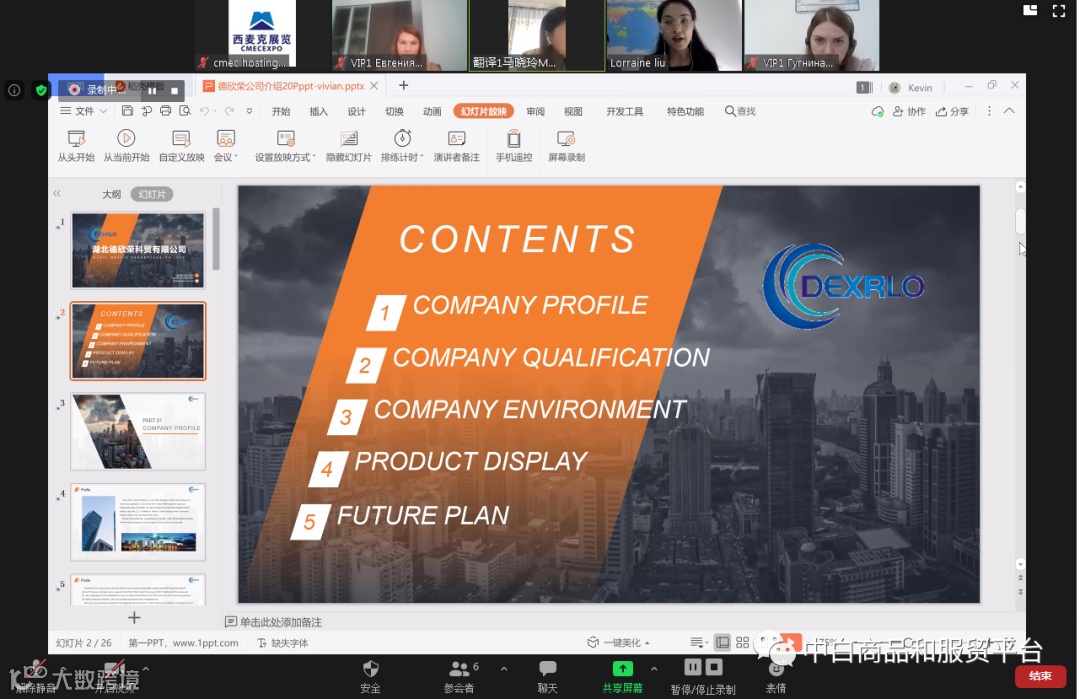The height and width of the screenshot is (699, 1080).
Task: Click the undo arrow
Action: pyautogui.click(x=204, y=111)
